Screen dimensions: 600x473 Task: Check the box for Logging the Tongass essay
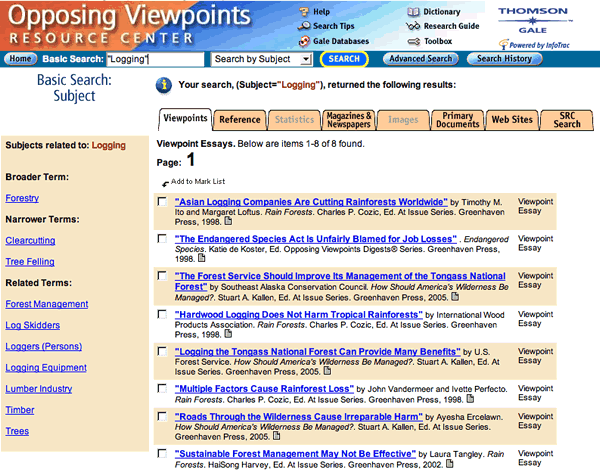point(162,352)
